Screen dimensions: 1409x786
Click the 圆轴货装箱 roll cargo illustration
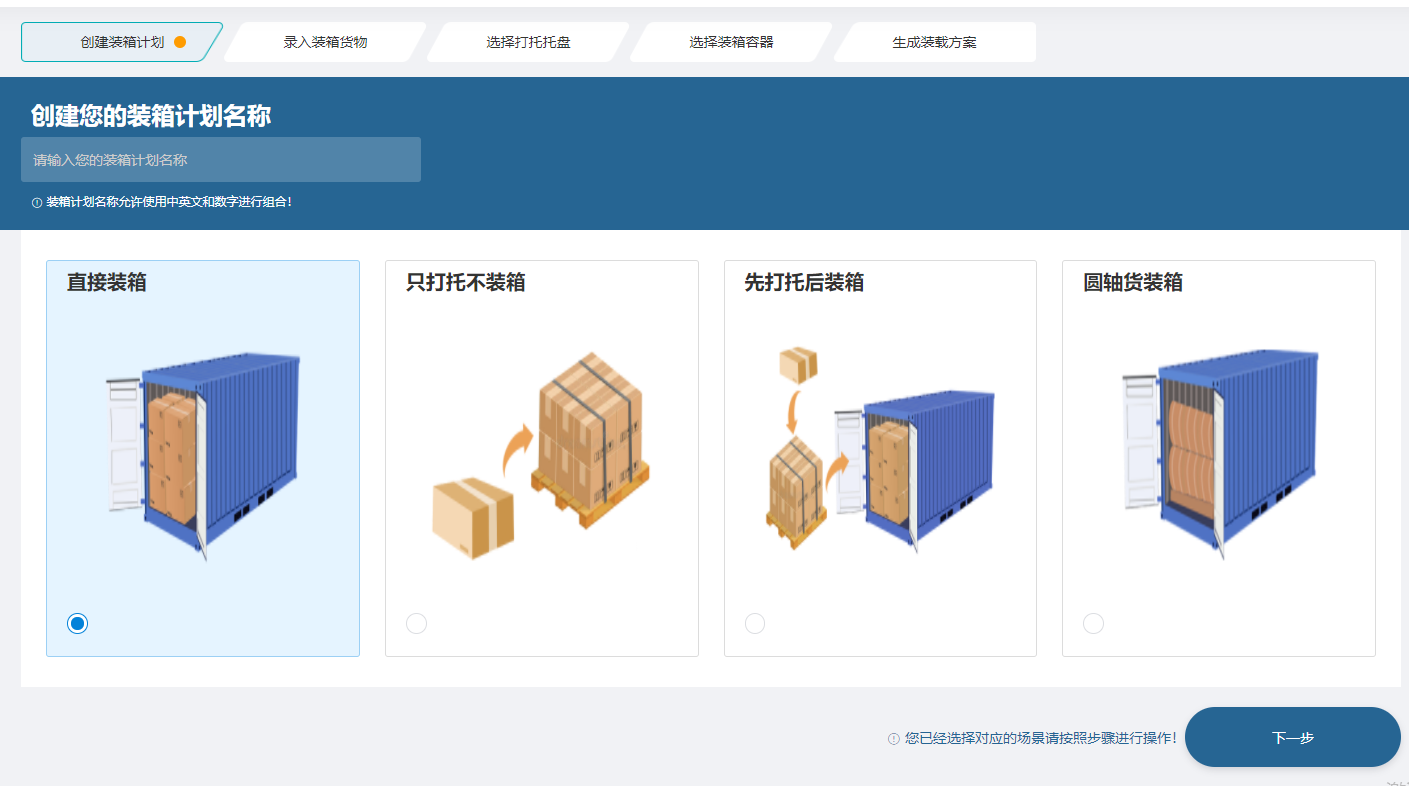(x=1220, y=455)
